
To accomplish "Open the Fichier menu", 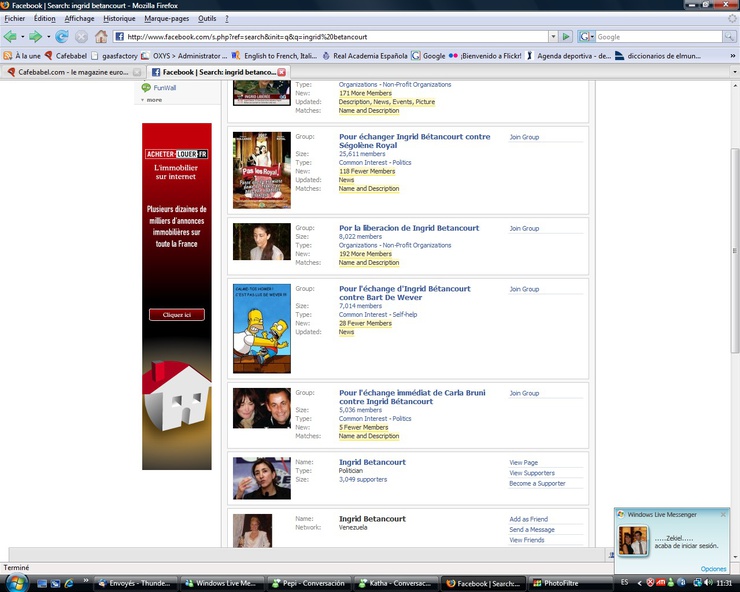I will click(x=15, y=18).
